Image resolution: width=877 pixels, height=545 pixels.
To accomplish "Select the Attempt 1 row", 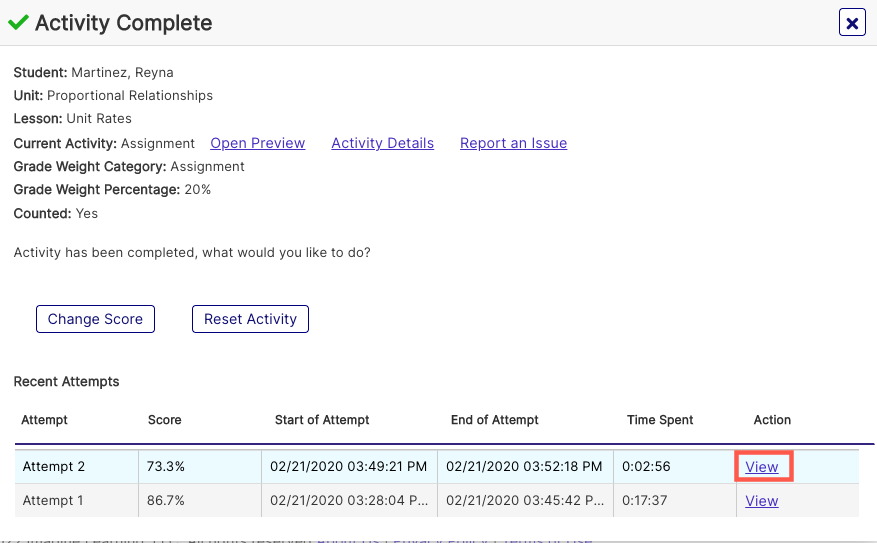I will [437, 501].
